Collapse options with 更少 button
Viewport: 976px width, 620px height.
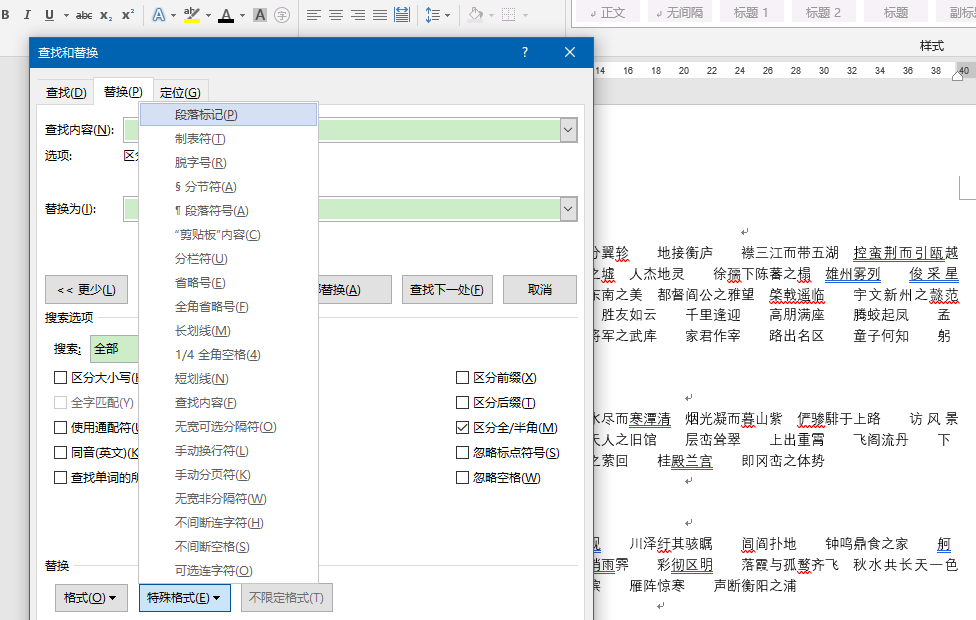pyautogui.click(x=87, y=289)
